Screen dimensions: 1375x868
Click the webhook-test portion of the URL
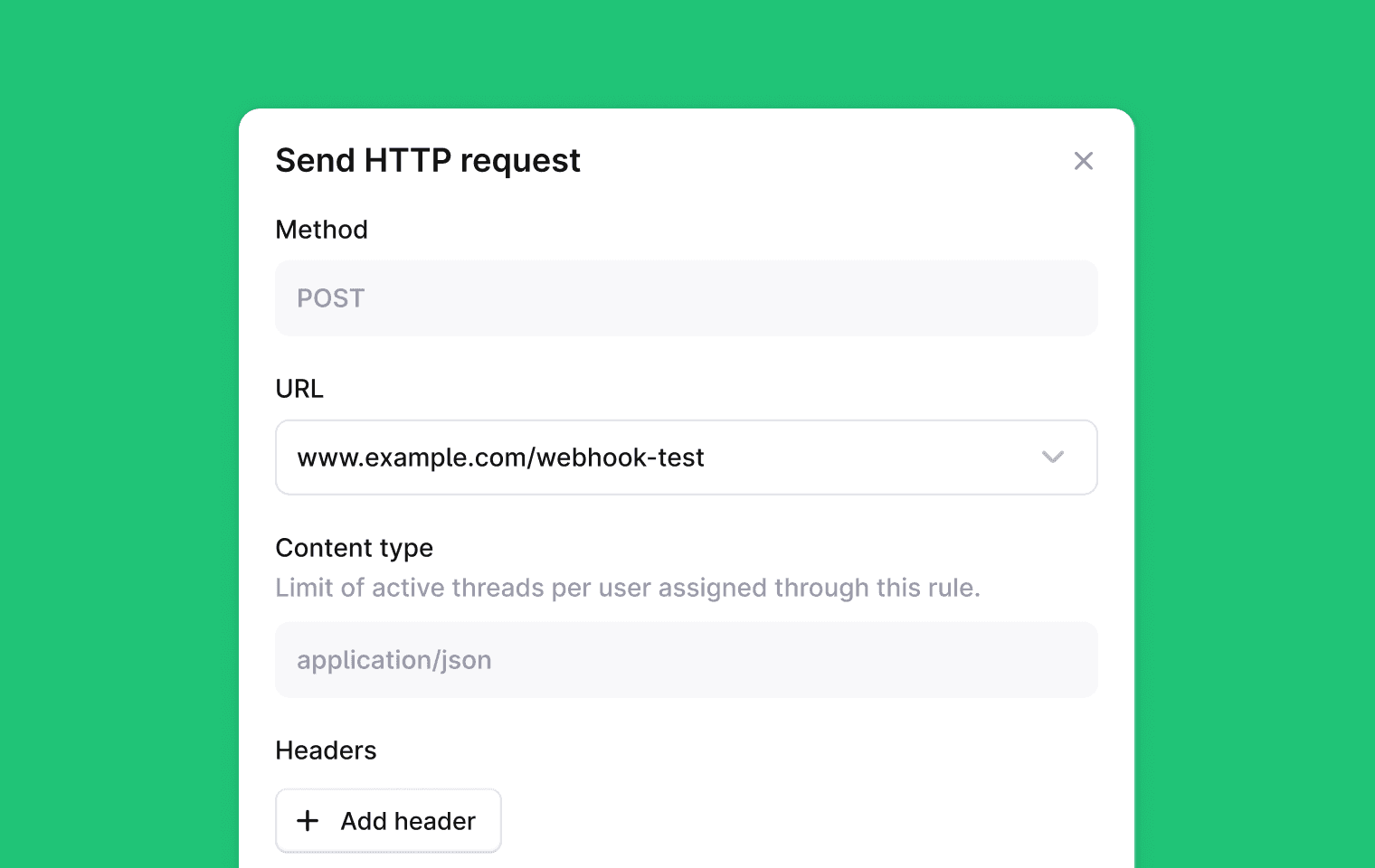(x=620, y=458)
